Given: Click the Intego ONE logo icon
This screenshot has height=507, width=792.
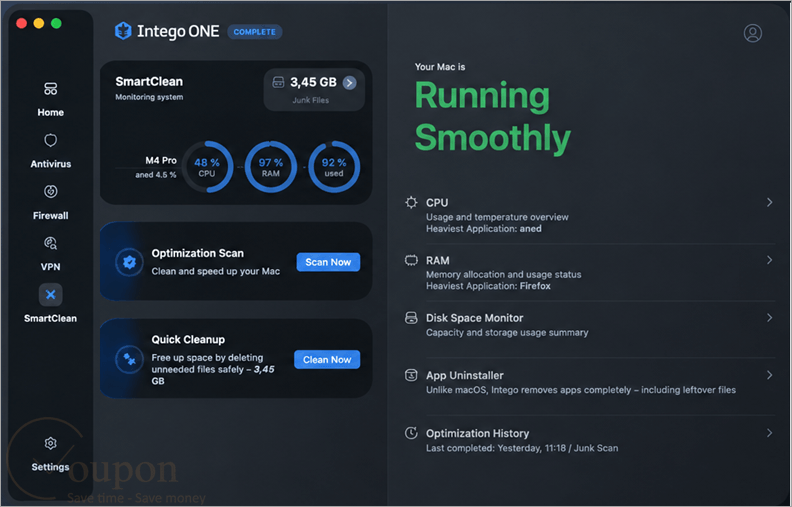Looking at the screenshot, I should coord(123,31).
